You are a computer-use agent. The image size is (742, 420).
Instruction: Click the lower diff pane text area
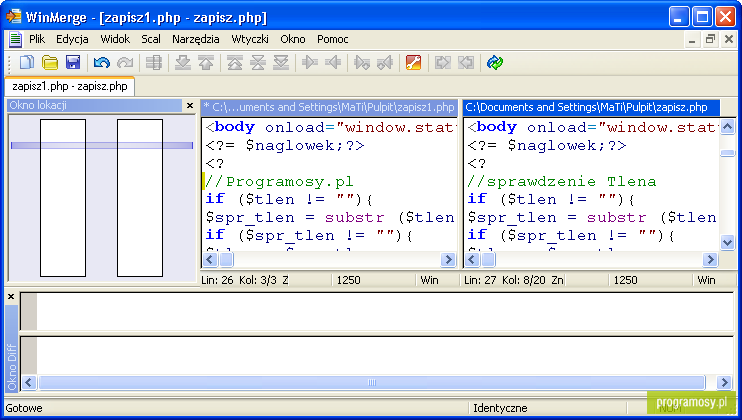pos(385,357)
